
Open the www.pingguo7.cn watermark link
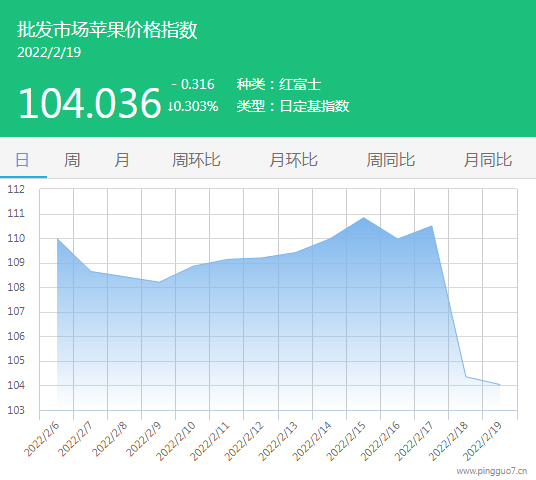[492, 471]
